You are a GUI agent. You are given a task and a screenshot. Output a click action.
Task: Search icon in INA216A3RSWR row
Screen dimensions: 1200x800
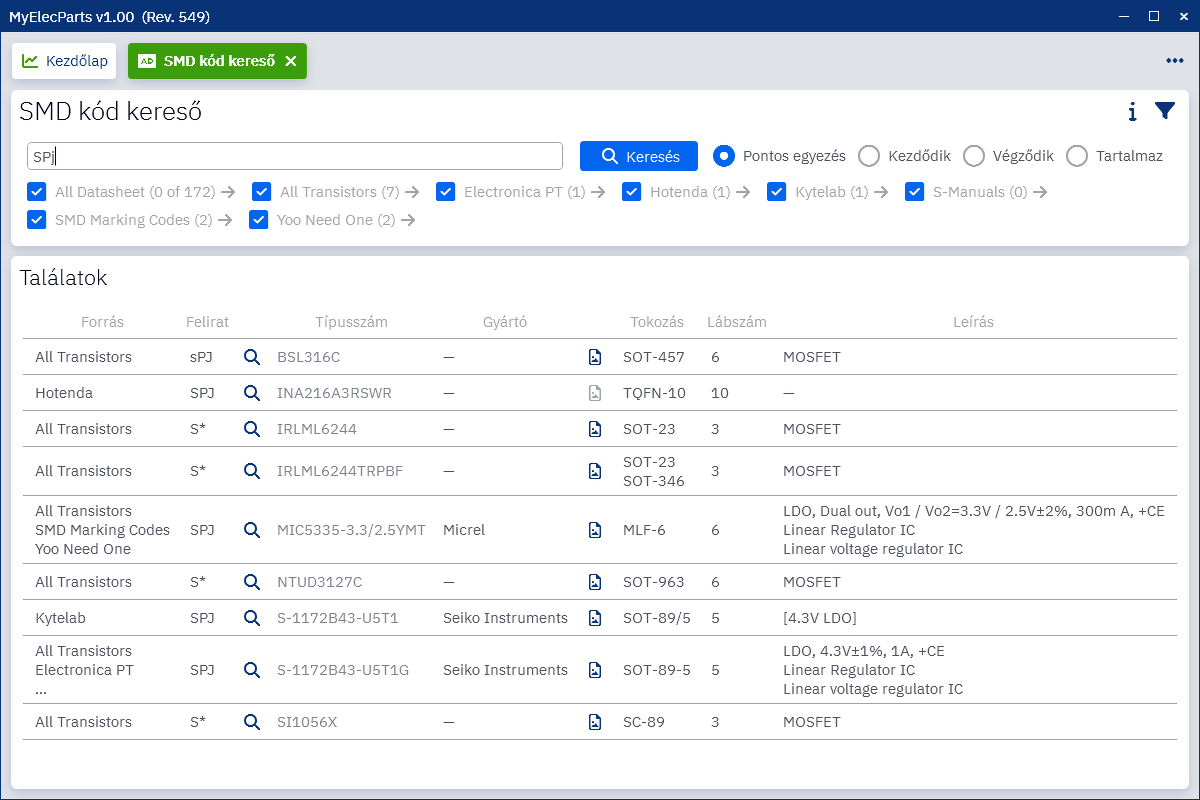coord(252,393)
